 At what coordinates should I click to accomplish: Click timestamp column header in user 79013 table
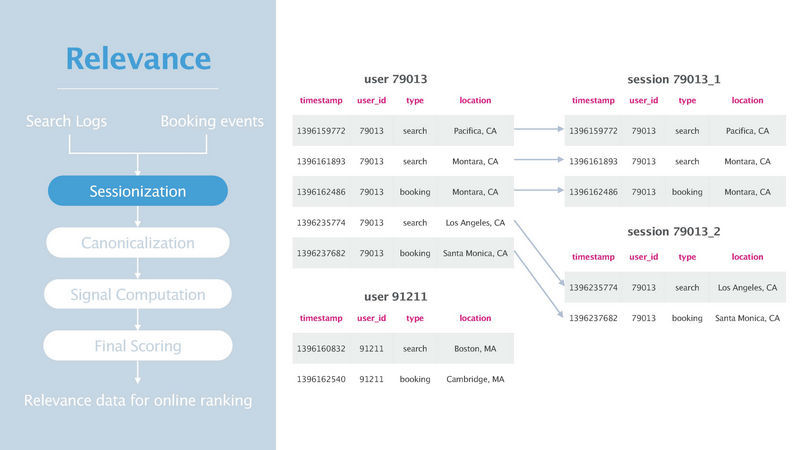point(321,101)
